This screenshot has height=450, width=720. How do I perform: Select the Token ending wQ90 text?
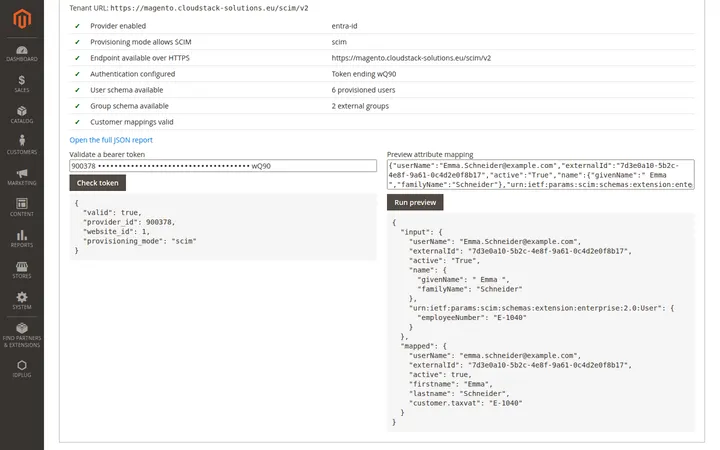364,74
